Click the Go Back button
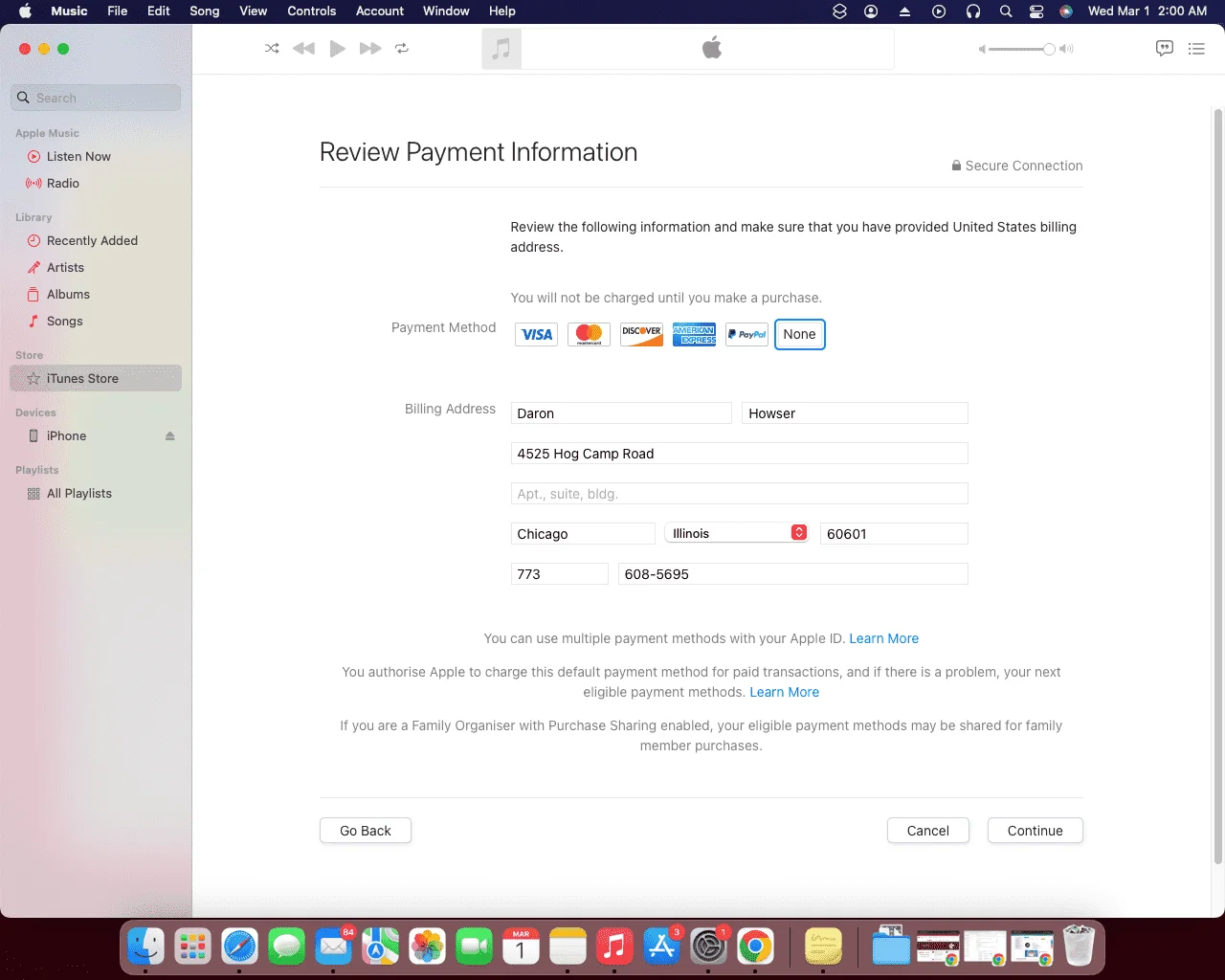The image size is (1225, 980). point(366,831)
